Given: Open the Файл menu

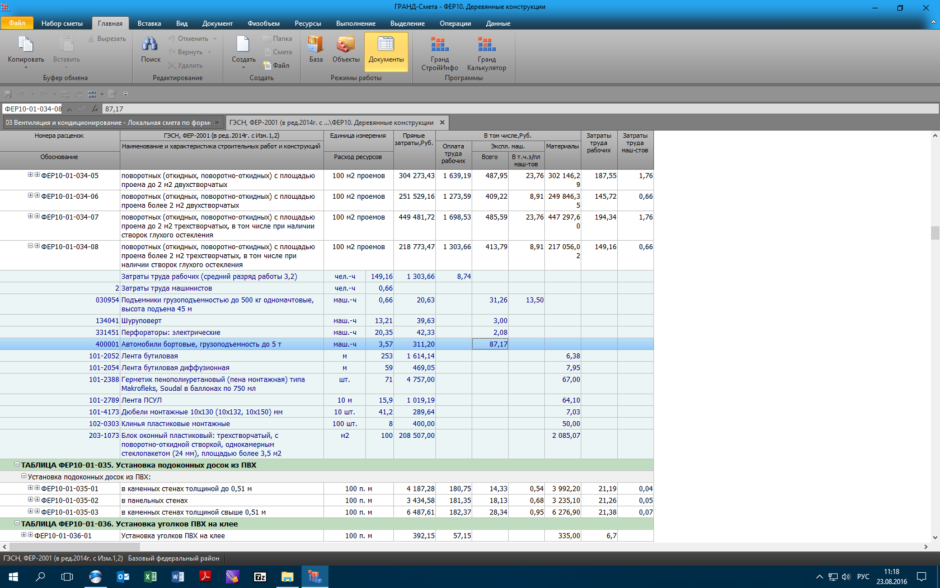Looking at the screenshot, I should click(17, 23).
